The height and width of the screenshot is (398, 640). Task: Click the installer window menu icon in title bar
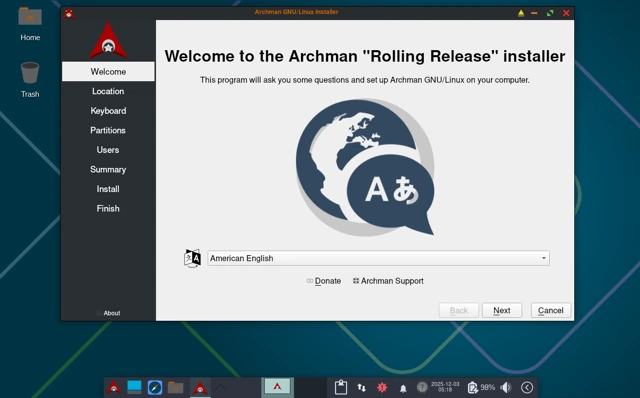tap(69, 13)
